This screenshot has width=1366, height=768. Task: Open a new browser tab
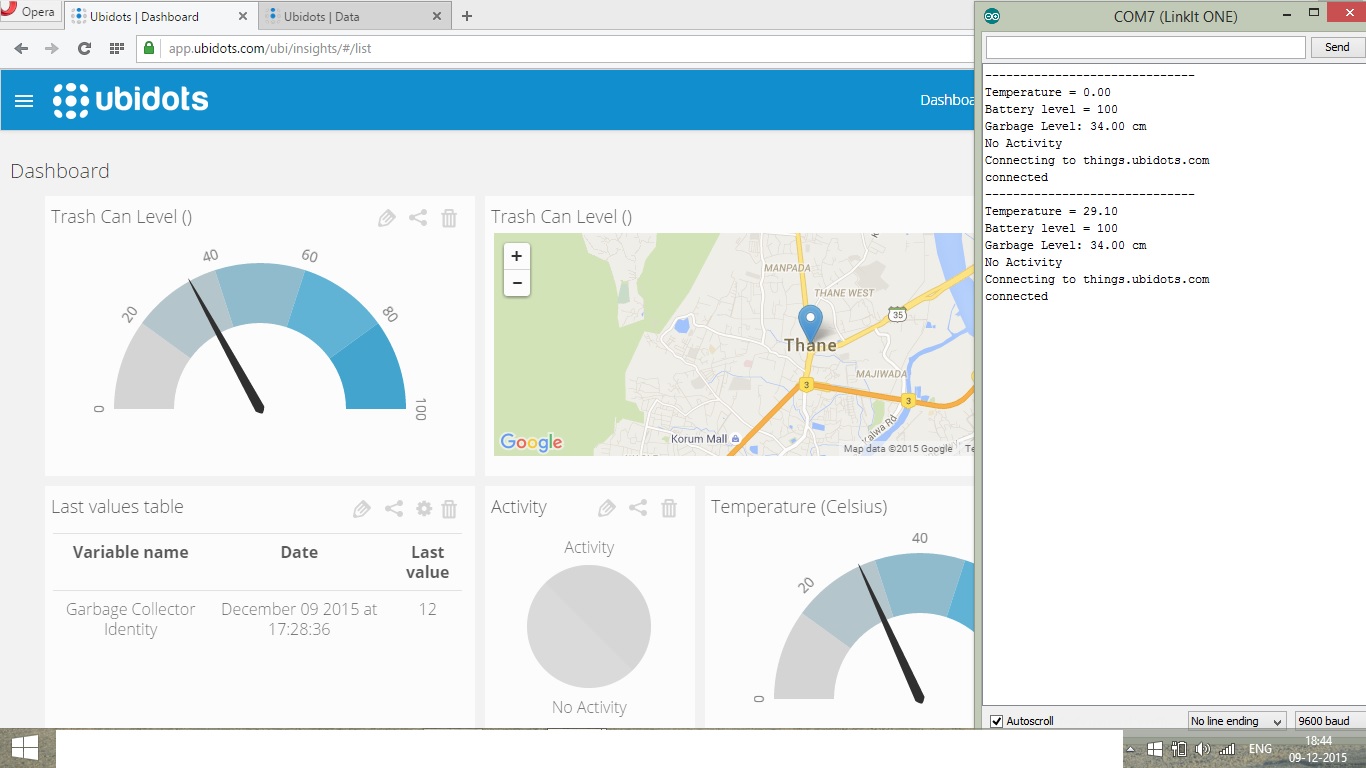(x=467, y=16)
